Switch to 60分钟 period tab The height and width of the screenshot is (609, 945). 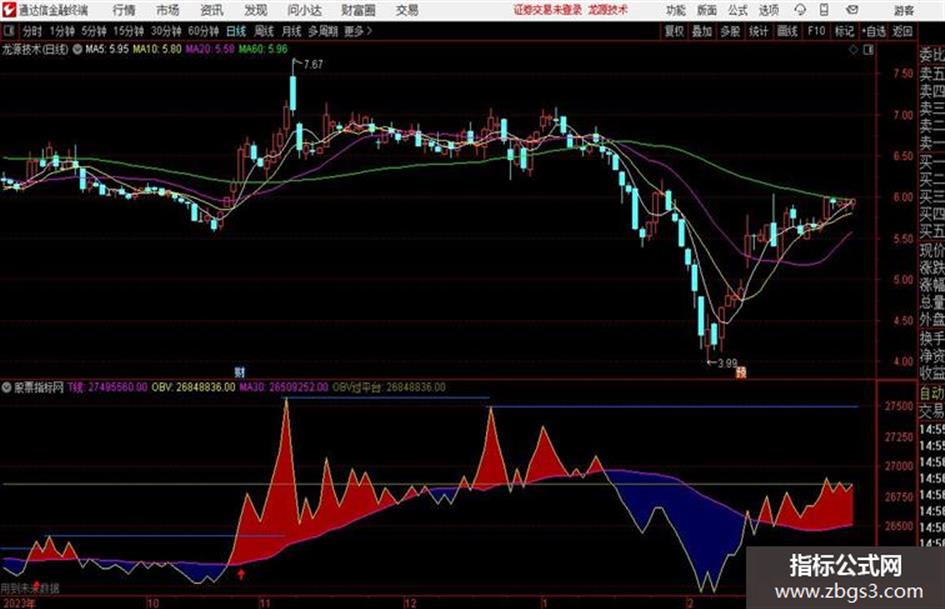click(x=203, y=31)
